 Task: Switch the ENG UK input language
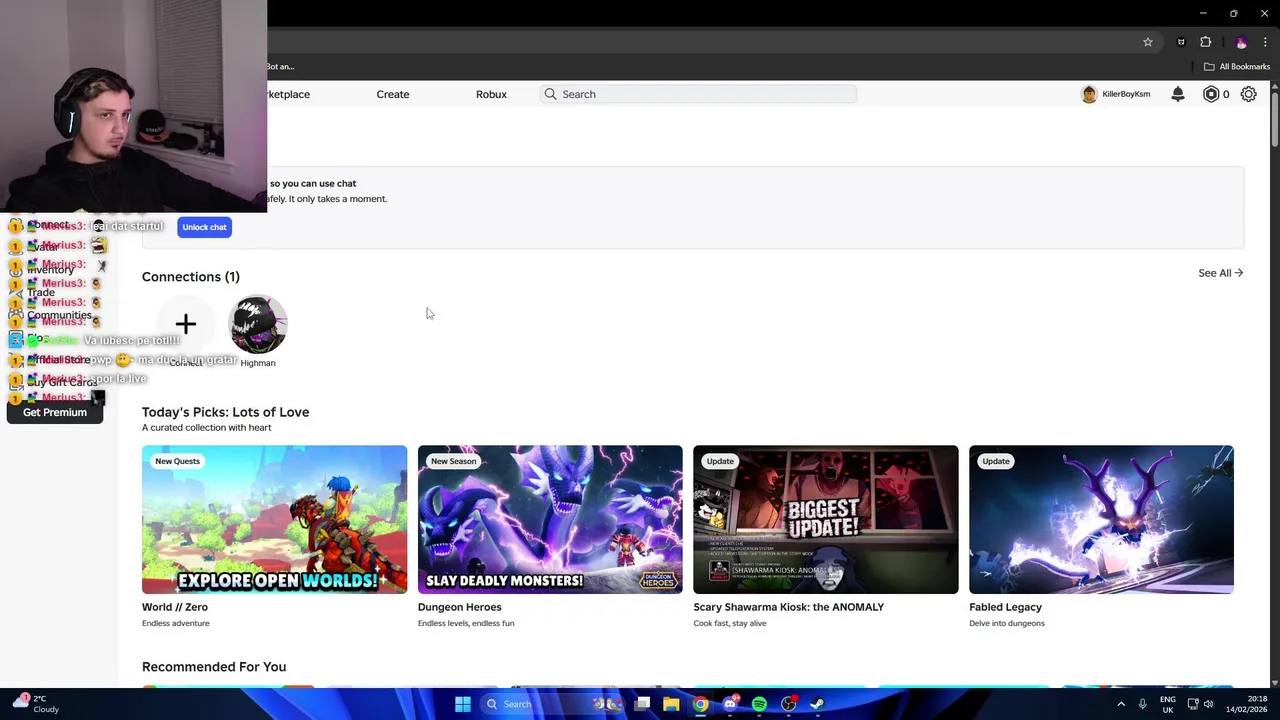(x=1168, y=704)
